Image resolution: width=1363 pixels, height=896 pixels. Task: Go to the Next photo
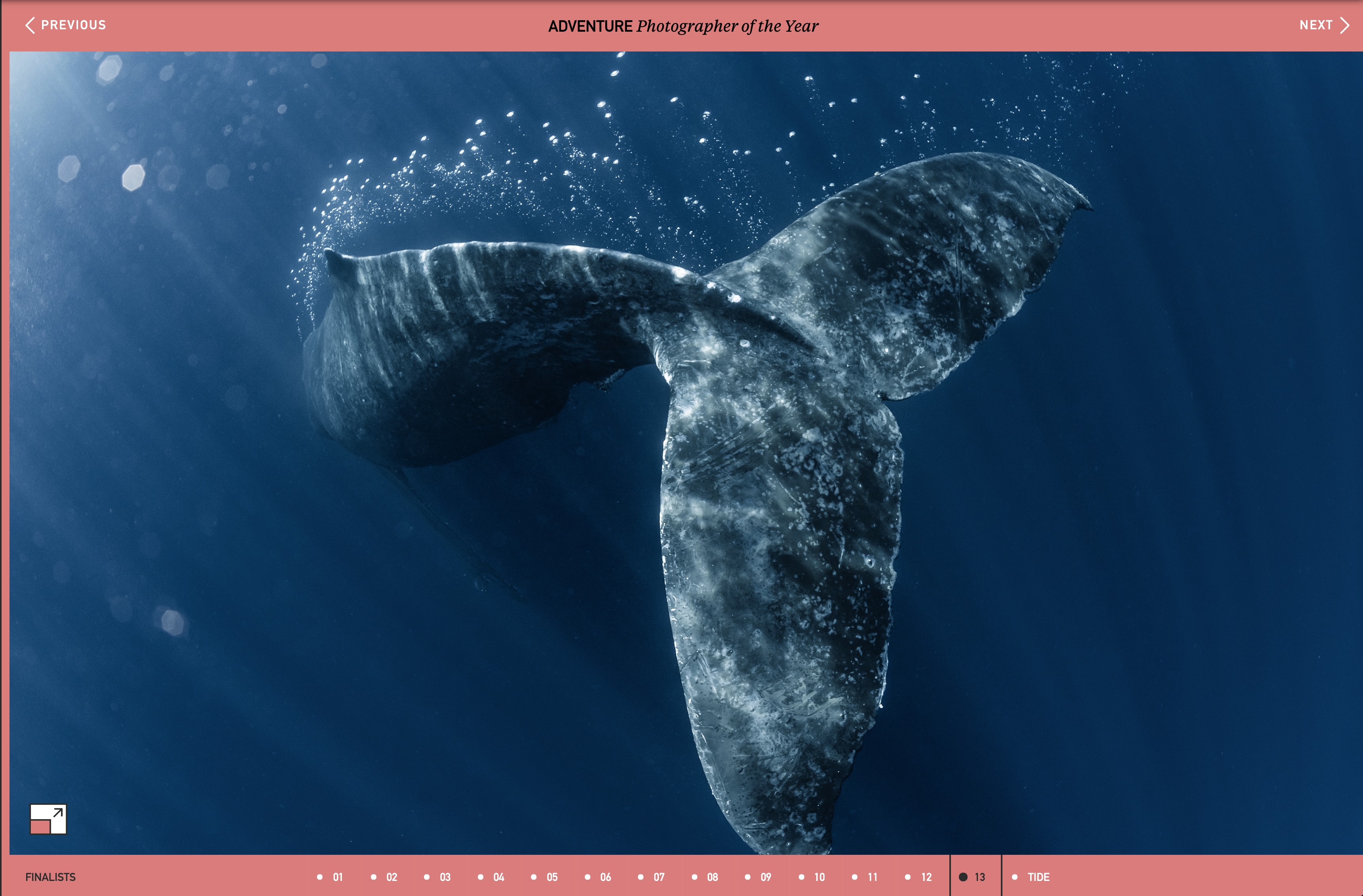point(1315,25)
